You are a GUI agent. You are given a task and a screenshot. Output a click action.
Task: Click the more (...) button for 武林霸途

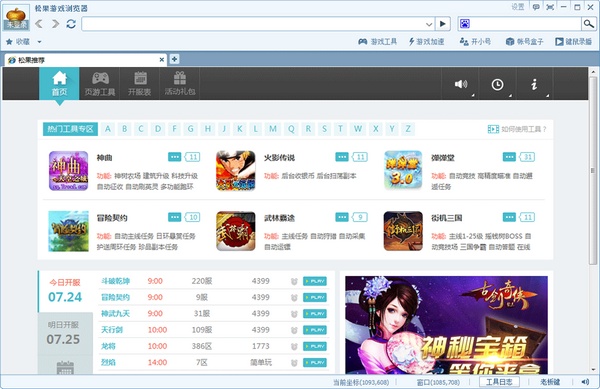(342, 217)
